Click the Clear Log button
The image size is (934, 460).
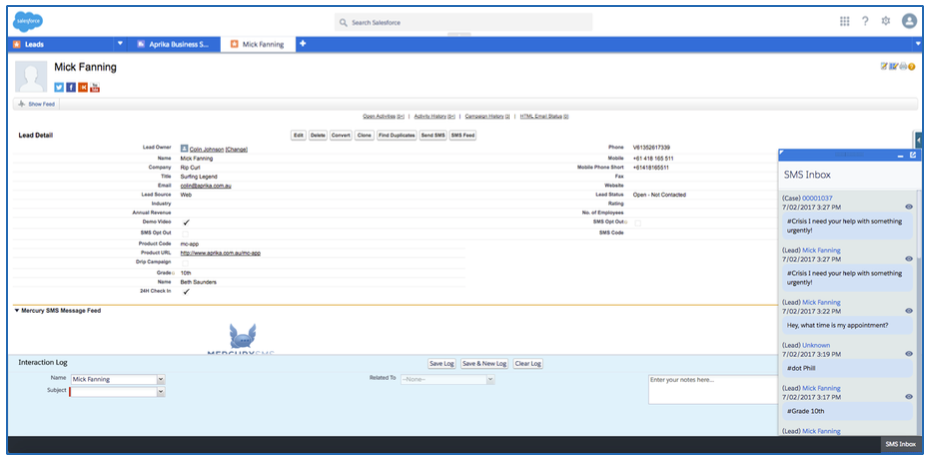528,363
